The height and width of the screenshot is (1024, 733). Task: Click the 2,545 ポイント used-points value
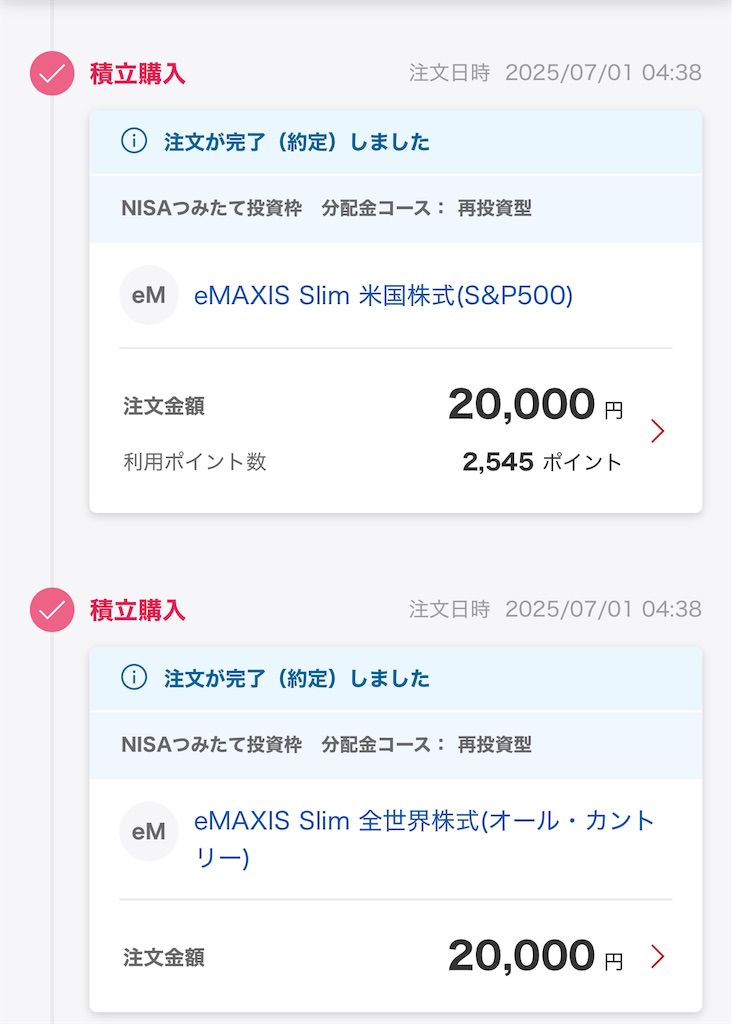point(542,462)
